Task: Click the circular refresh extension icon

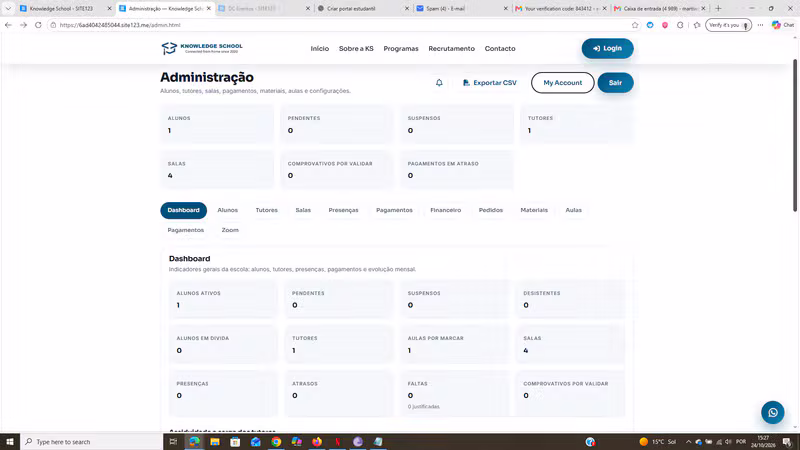Action: coord(680,25)
